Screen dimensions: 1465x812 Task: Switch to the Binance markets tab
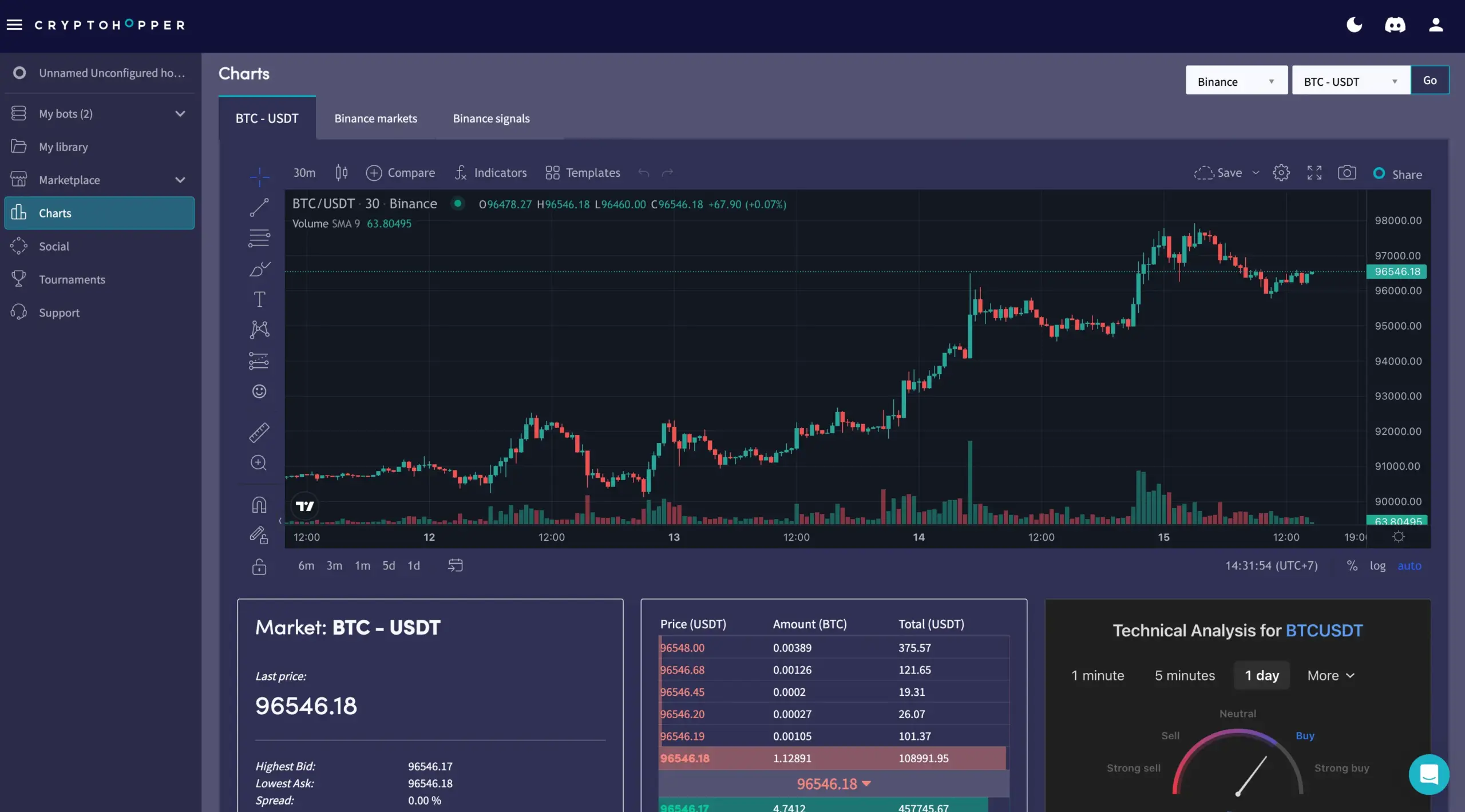(375, 118)
